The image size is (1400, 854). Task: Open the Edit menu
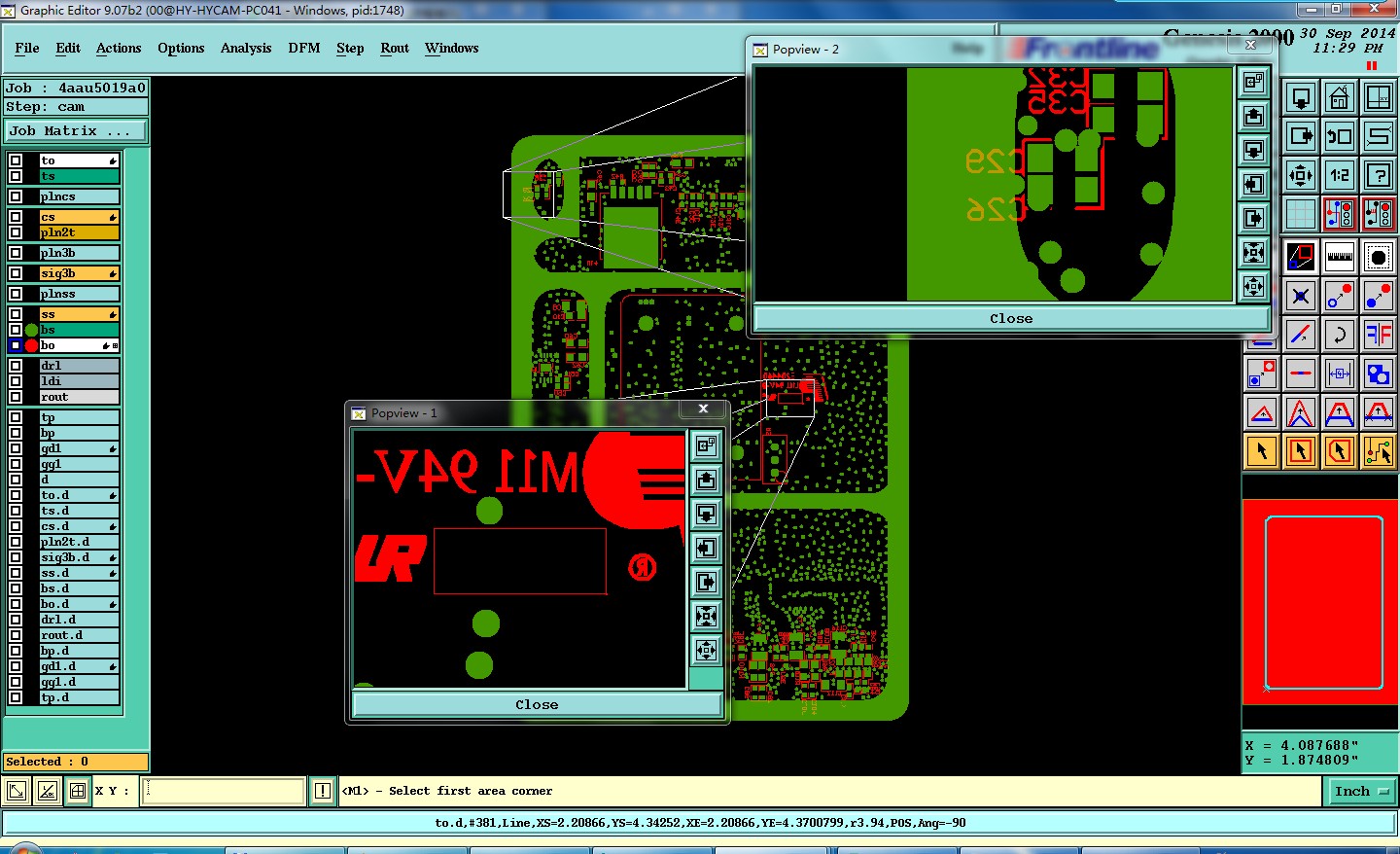pyautogui.click(x=68, y=48)
